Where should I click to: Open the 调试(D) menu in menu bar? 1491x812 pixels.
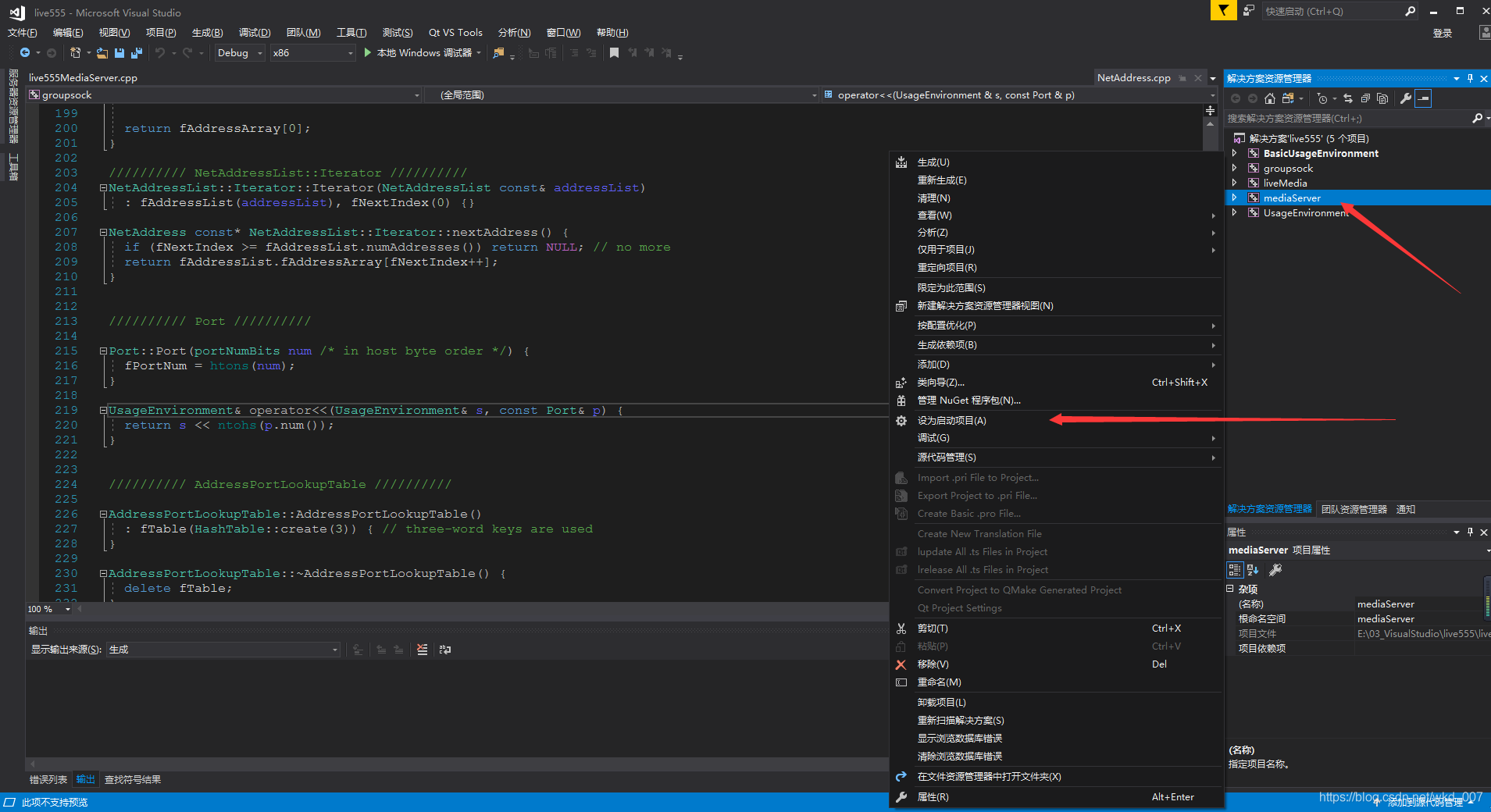point(255,32)
